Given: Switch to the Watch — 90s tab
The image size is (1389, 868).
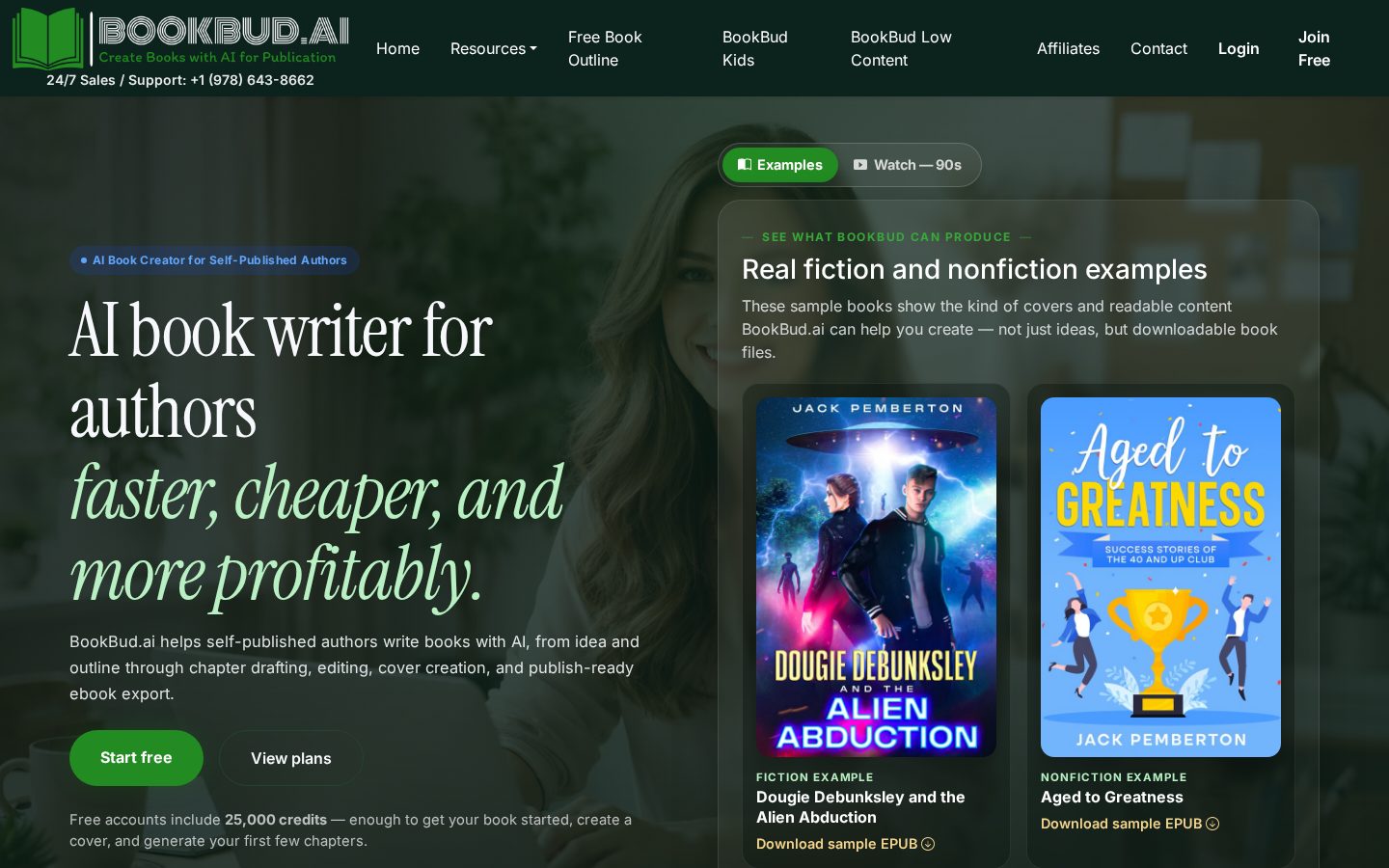Looking at the screenshot, I should click(908, 165).
